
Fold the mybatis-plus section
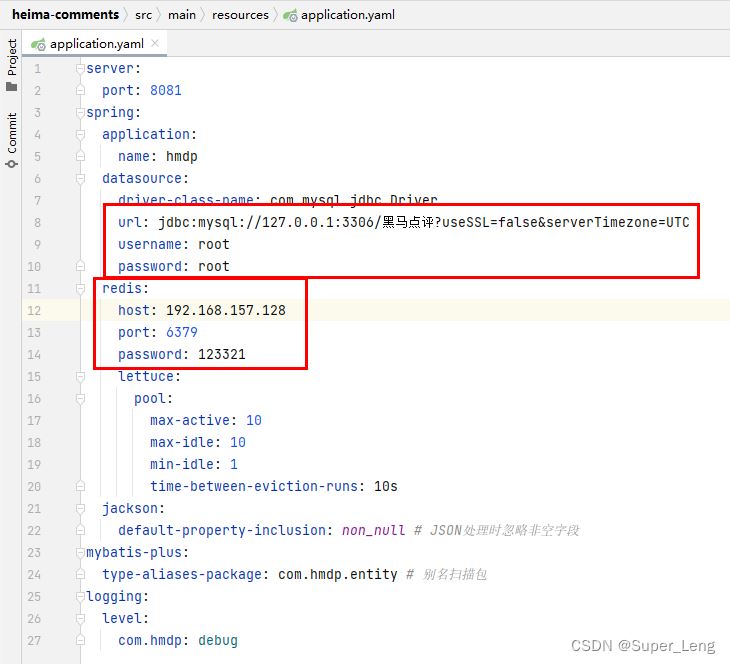[x=81, y=552]
